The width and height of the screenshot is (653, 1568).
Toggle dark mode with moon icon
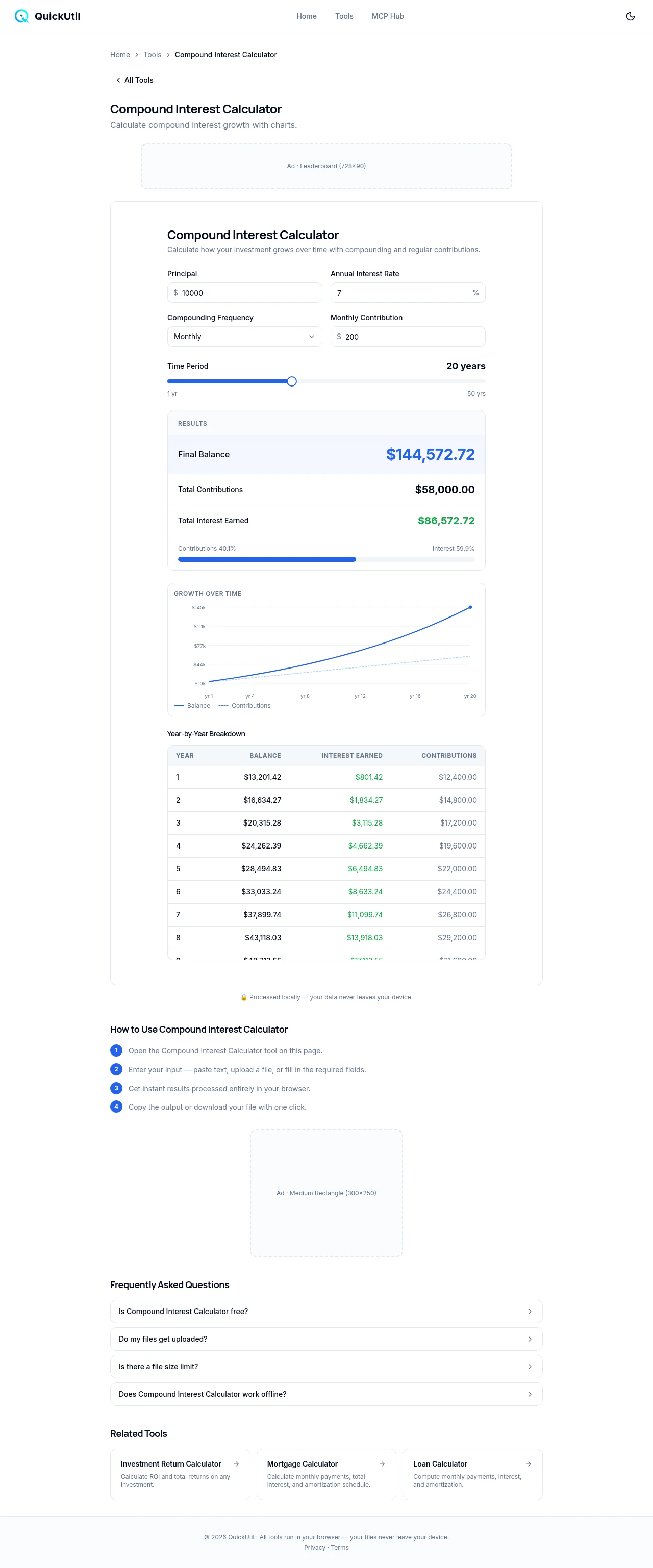630,16
